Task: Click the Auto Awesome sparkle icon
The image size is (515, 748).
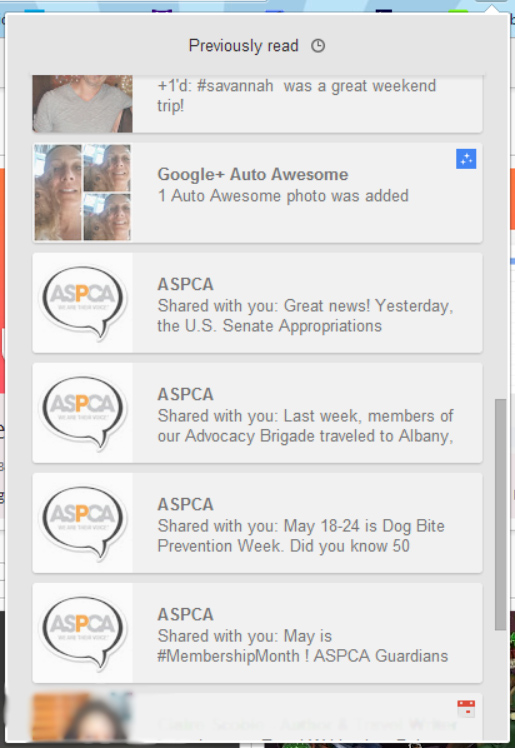Action: point(466,159)
